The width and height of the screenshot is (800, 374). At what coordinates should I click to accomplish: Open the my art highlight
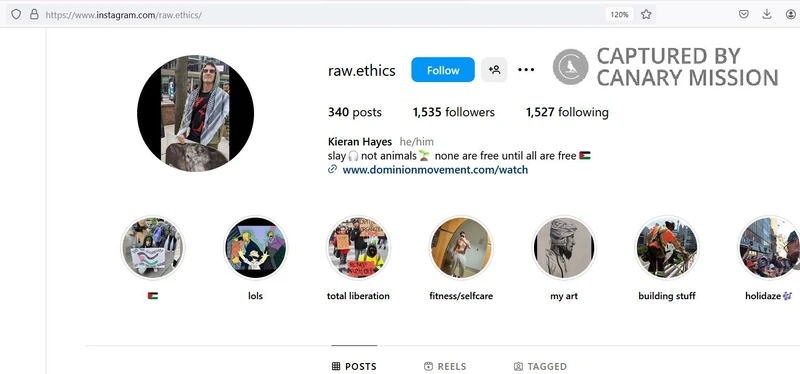564,247
